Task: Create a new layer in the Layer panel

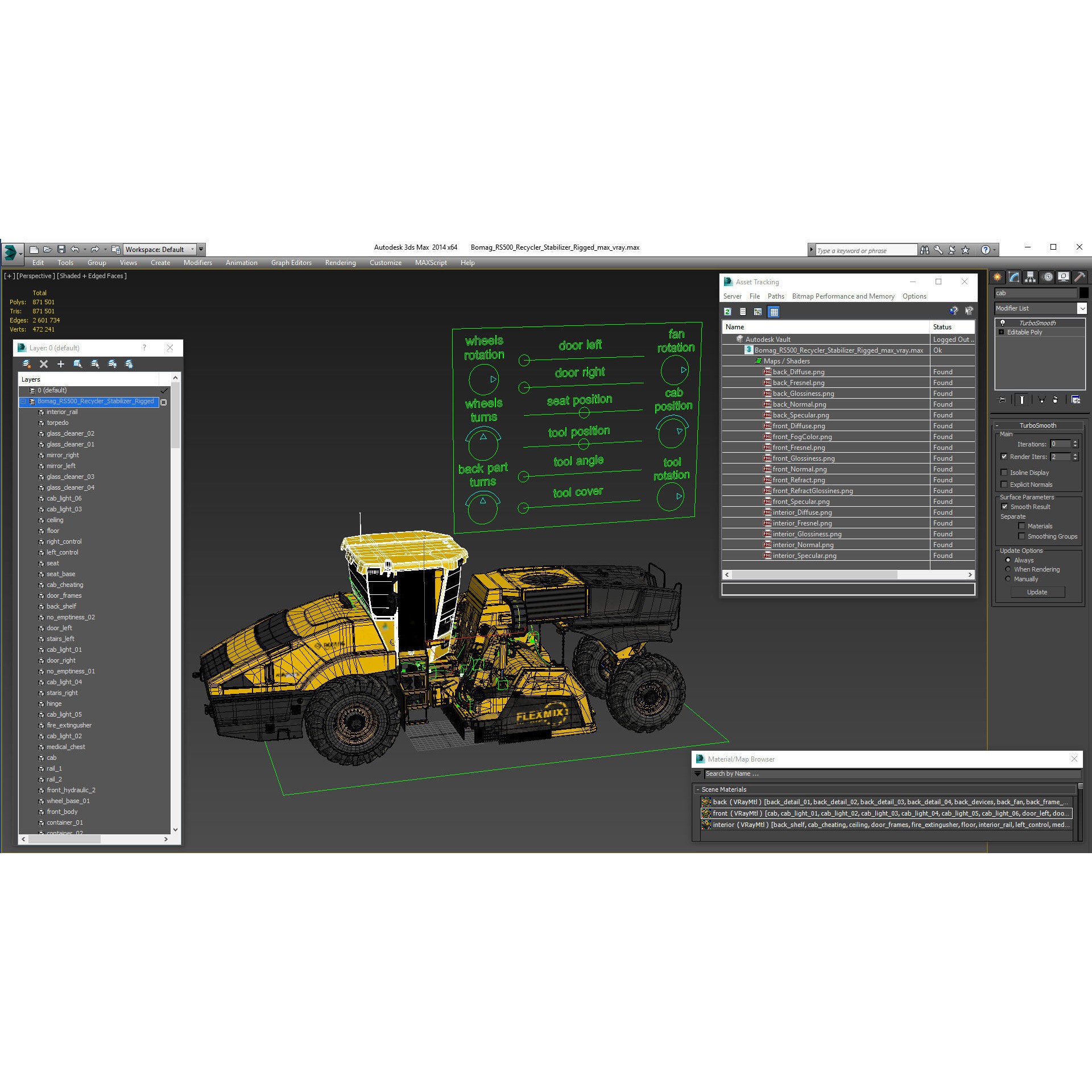Action: pyautogui.click(x=61, y=363)
